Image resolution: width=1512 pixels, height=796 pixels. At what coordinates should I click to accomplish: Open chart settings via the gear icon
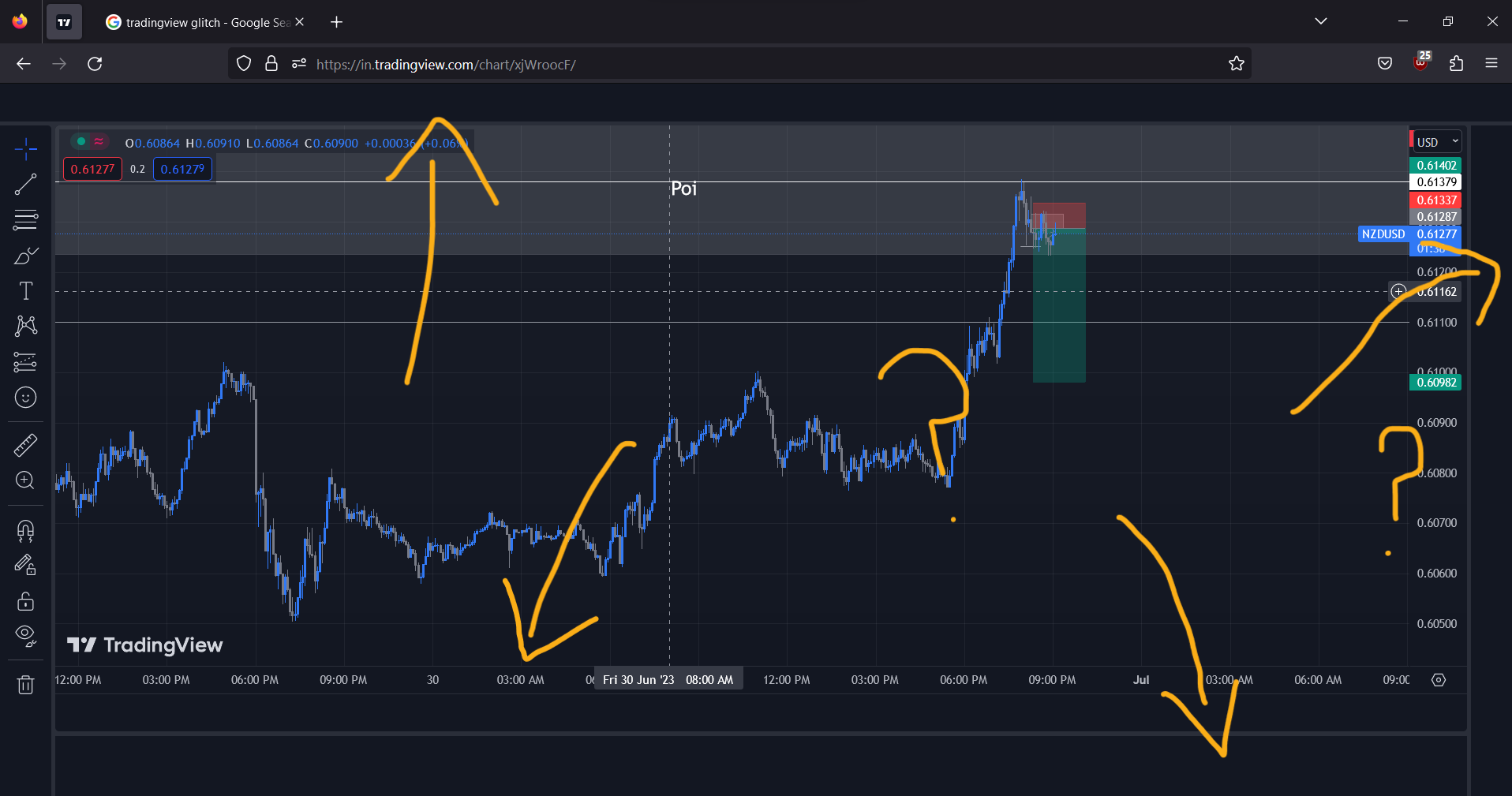(1438, 679)
